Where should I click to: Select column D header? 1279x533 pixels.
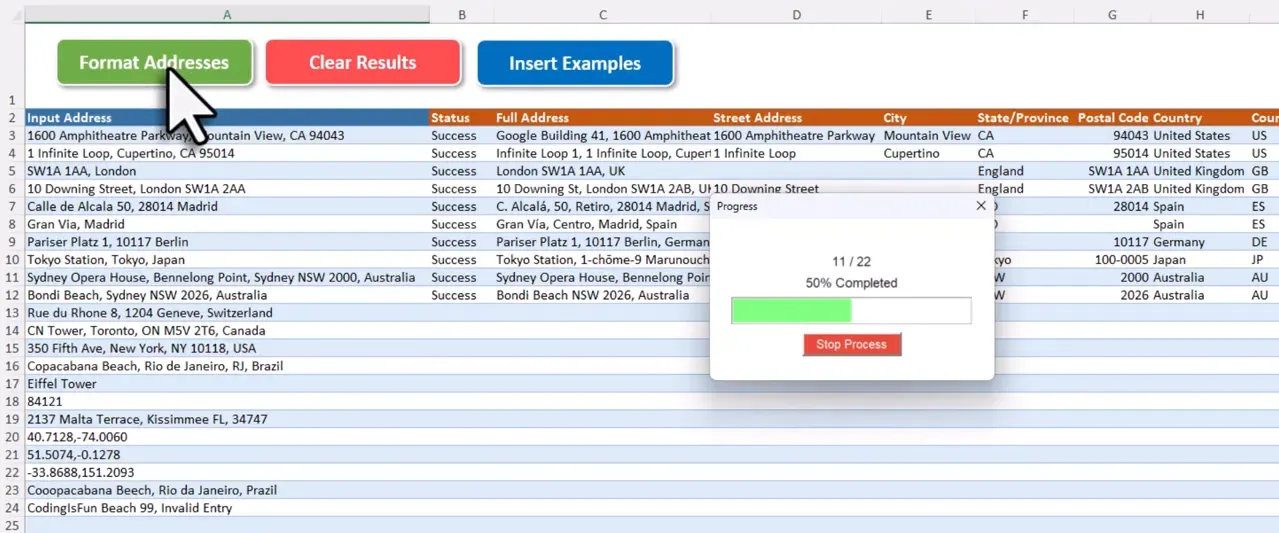pos(796,15)
